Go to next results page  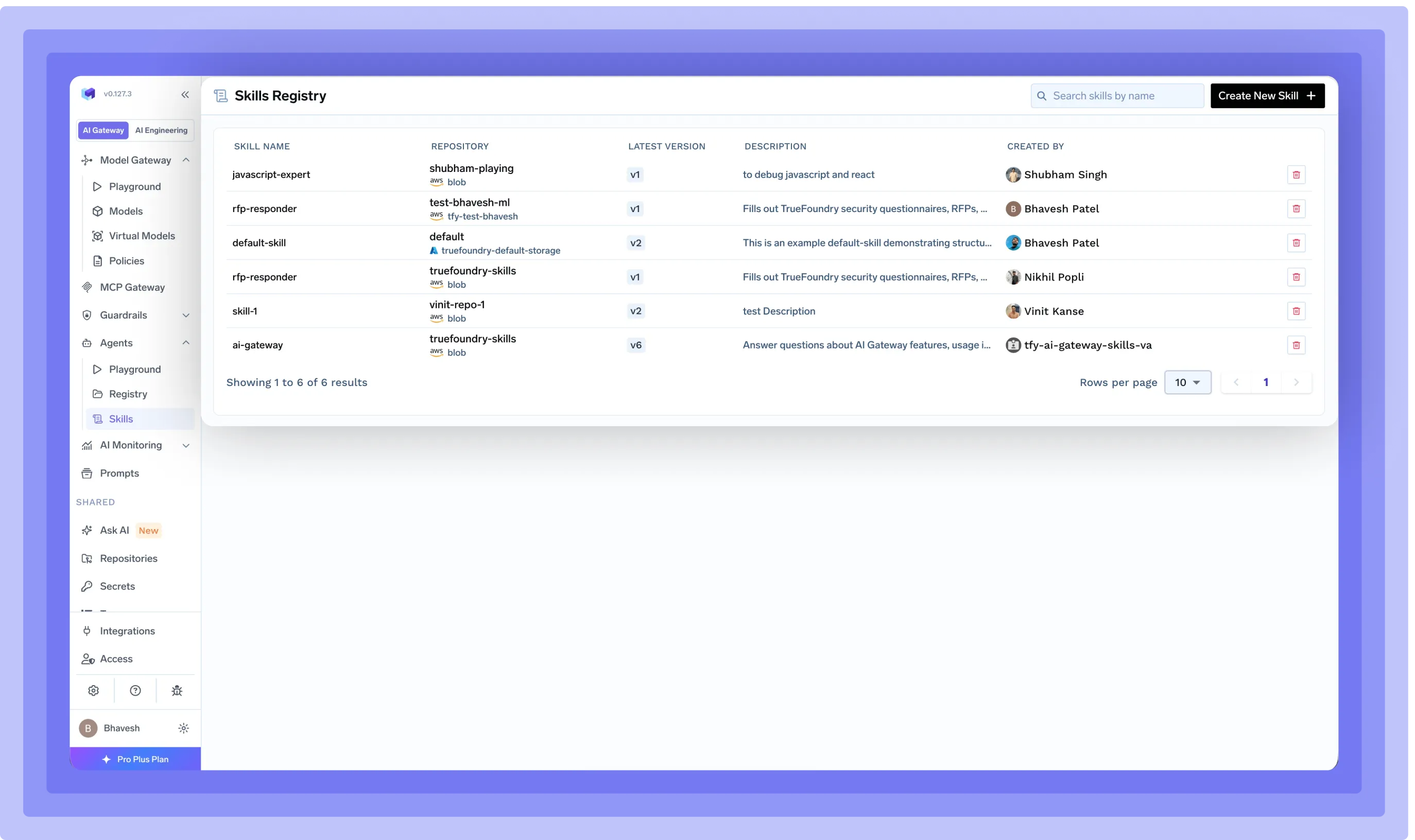pyautogui.click(x=1296, y=382)
